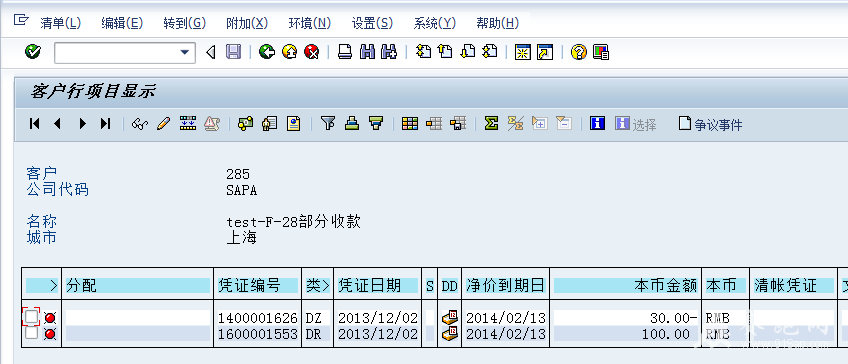Click the greyed warning triangle icon
The width and height of the screenshot is (848, 364).
click(211, 124)
